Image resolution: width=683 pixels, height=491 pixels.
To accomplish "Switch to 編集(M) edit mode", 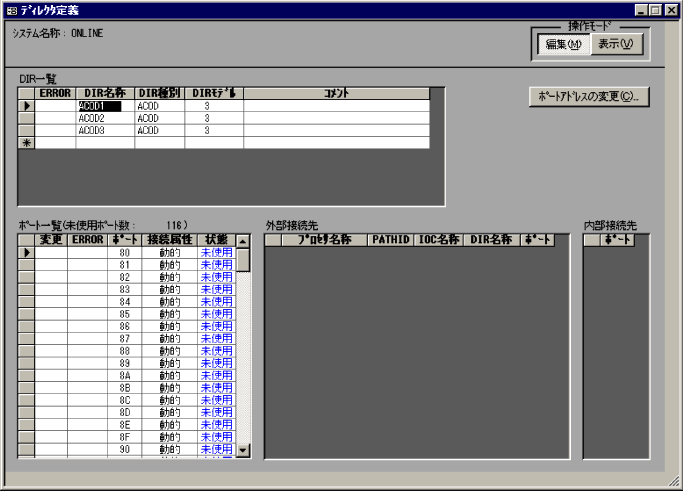I will pyautogui.click(x=563, y=45).
